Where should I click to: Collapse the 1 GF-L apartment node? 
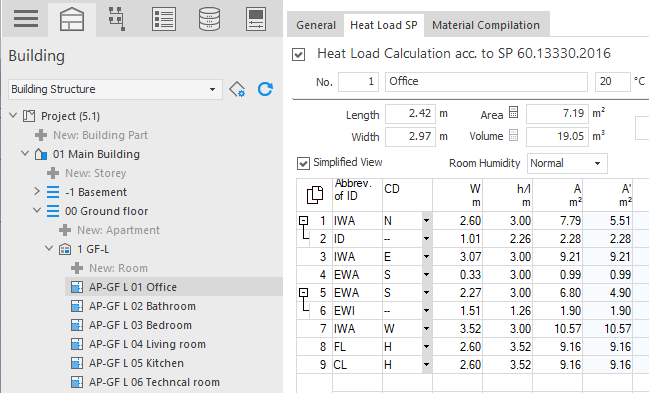49,248
